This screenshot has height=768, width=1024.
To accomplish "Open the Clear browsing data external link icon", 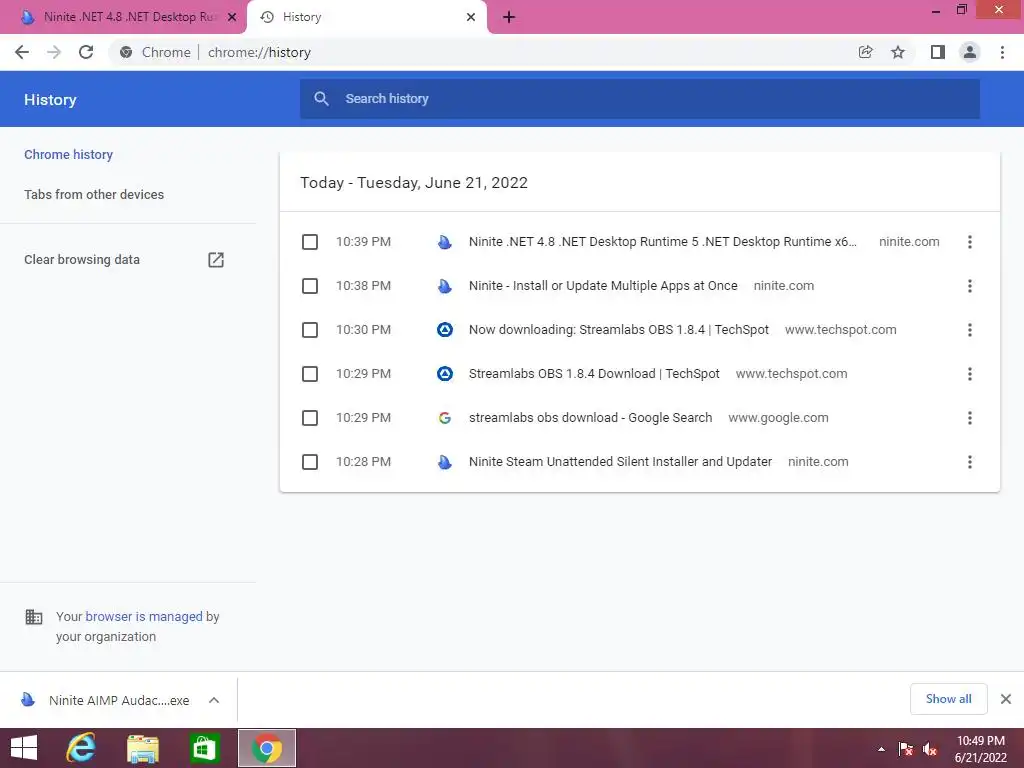I will [216, 260].
